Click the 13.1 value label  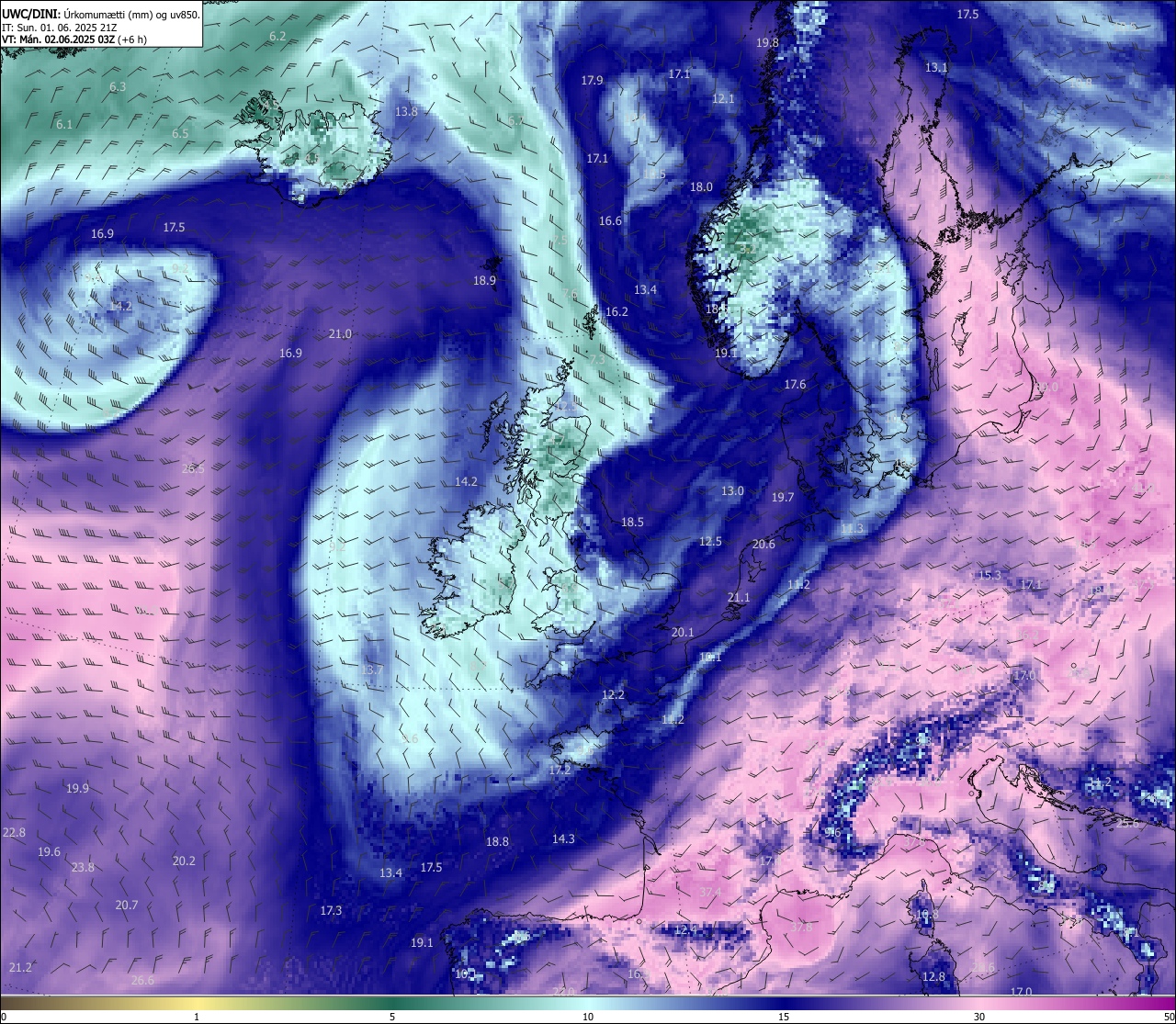point(936,68)
